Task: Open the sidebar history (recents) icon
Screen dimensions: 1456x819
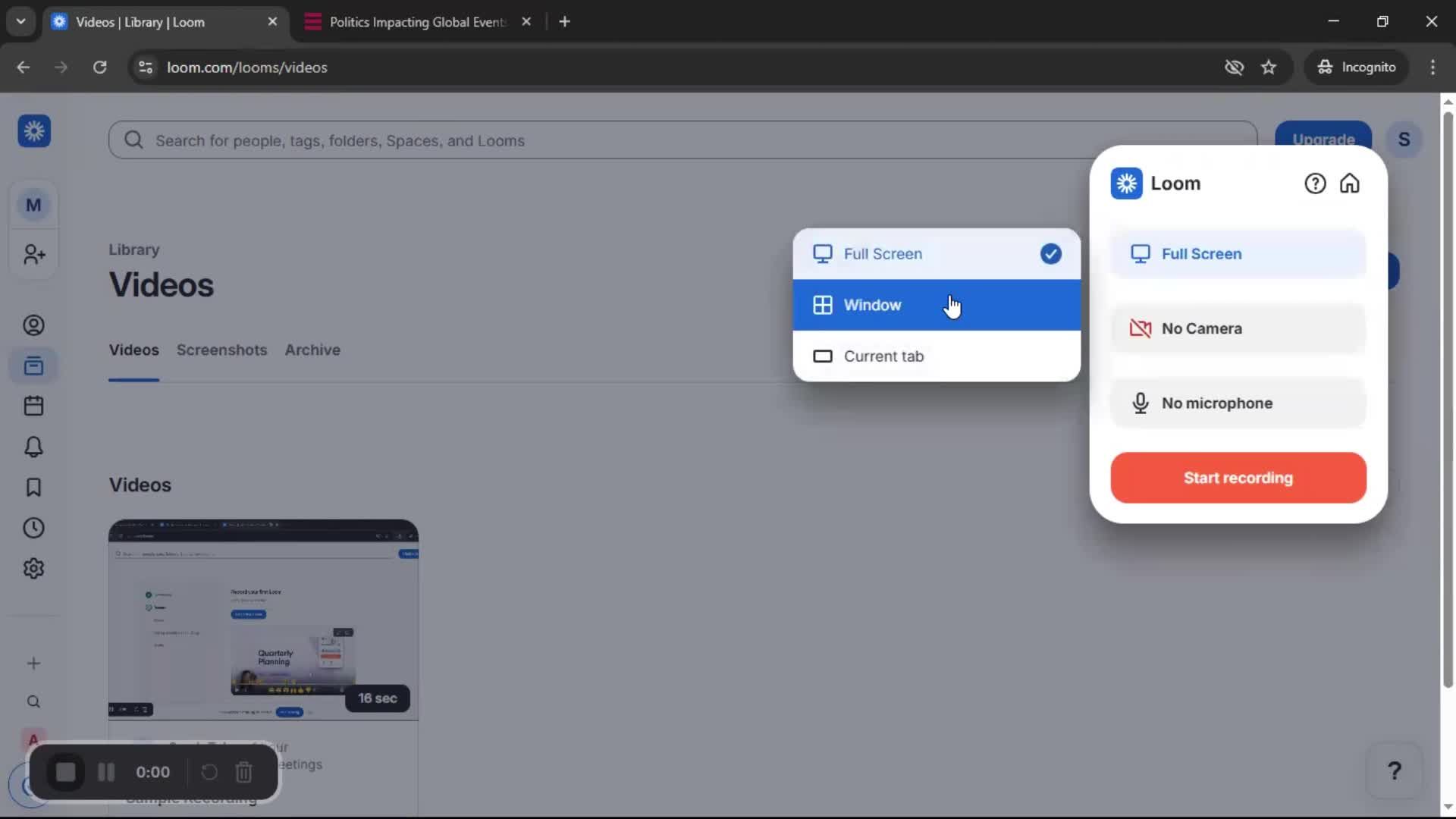Action: coord(33,528)
